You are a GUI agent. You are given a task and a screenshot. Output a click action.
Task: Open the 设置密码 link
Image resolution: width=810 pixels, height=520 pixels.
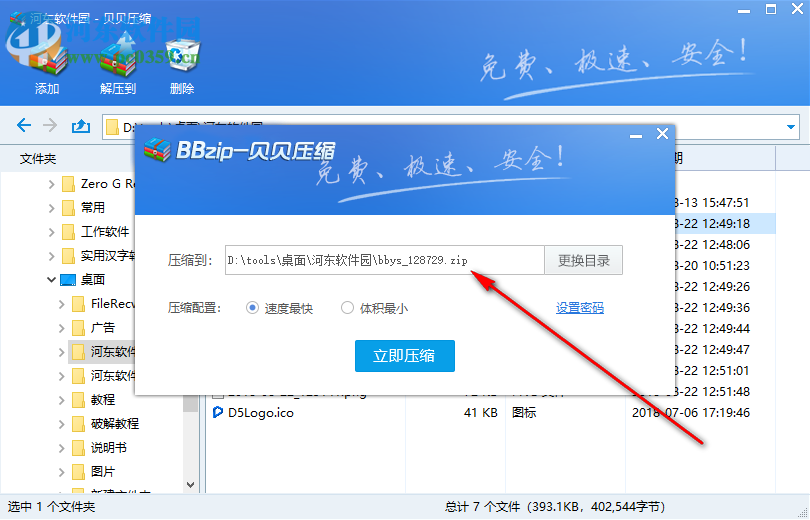click(580, 308)
